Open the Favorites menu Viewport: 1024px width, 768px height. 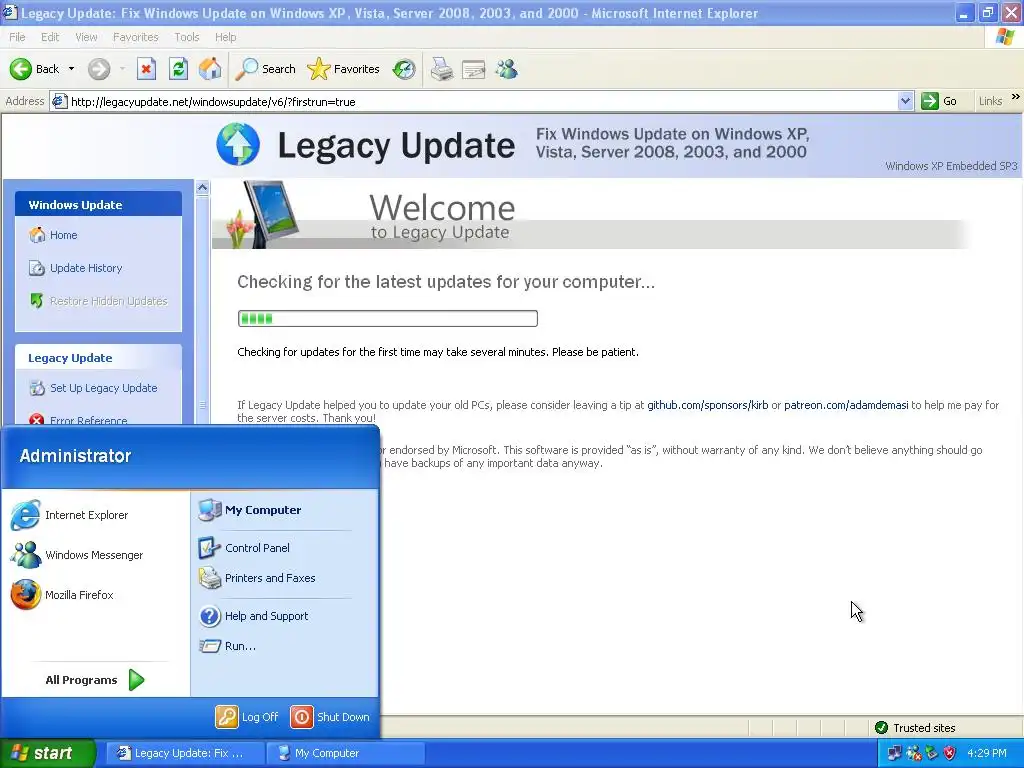[135, 37]
